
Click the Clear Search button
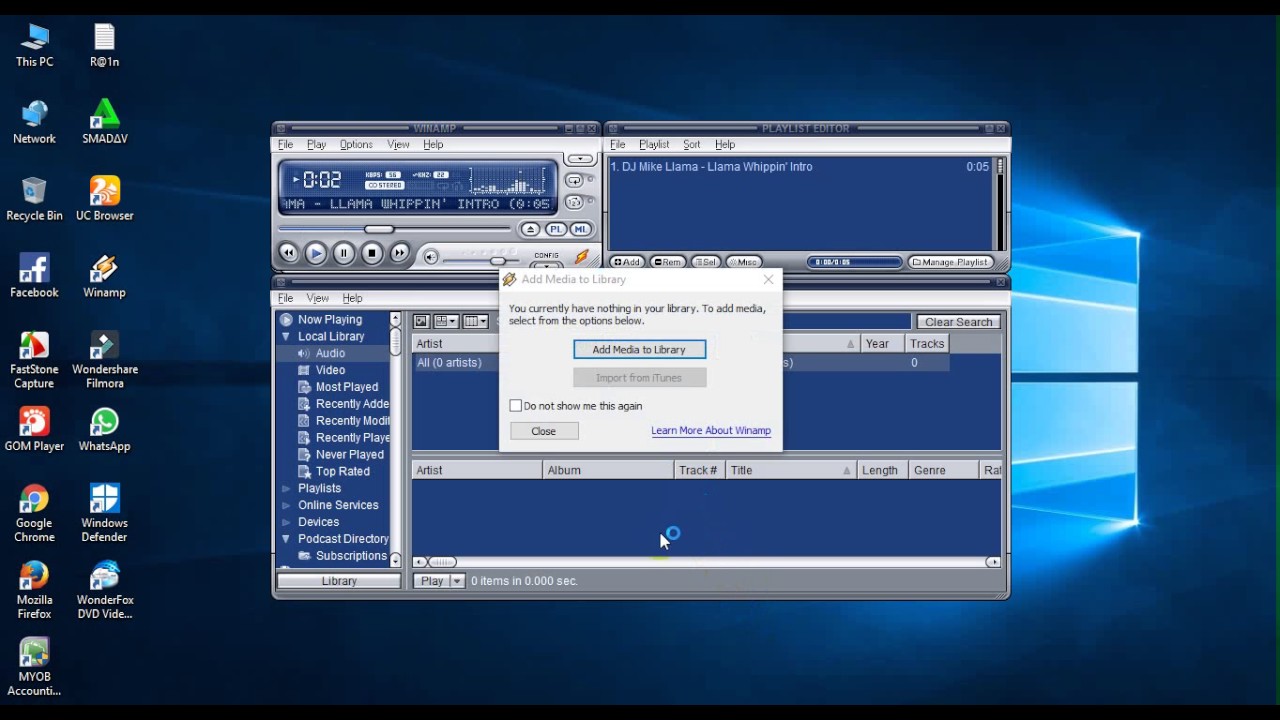[x=959, y=322]
